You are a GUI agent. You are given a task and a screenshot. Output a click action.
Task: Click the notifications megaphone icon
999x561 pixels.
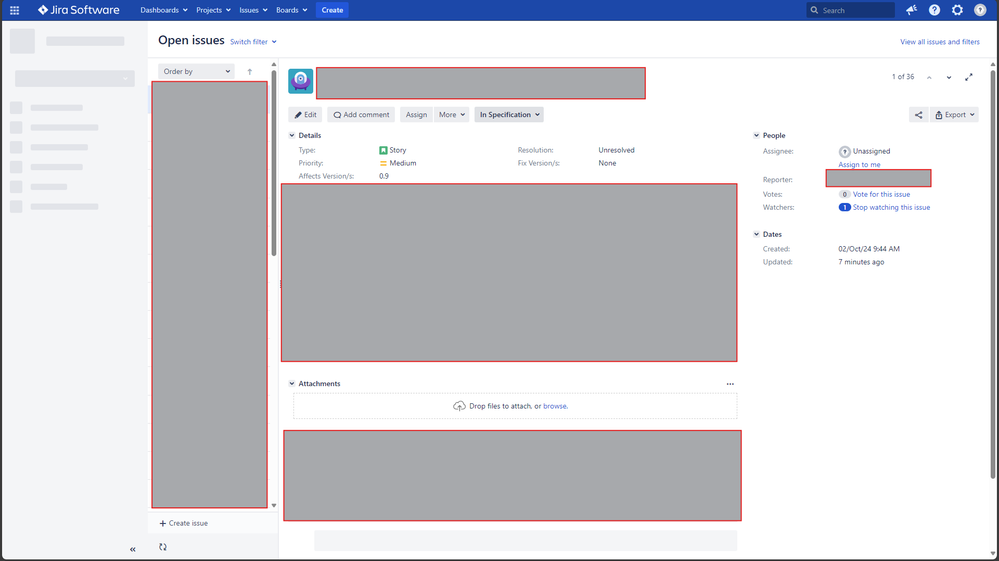911,10
